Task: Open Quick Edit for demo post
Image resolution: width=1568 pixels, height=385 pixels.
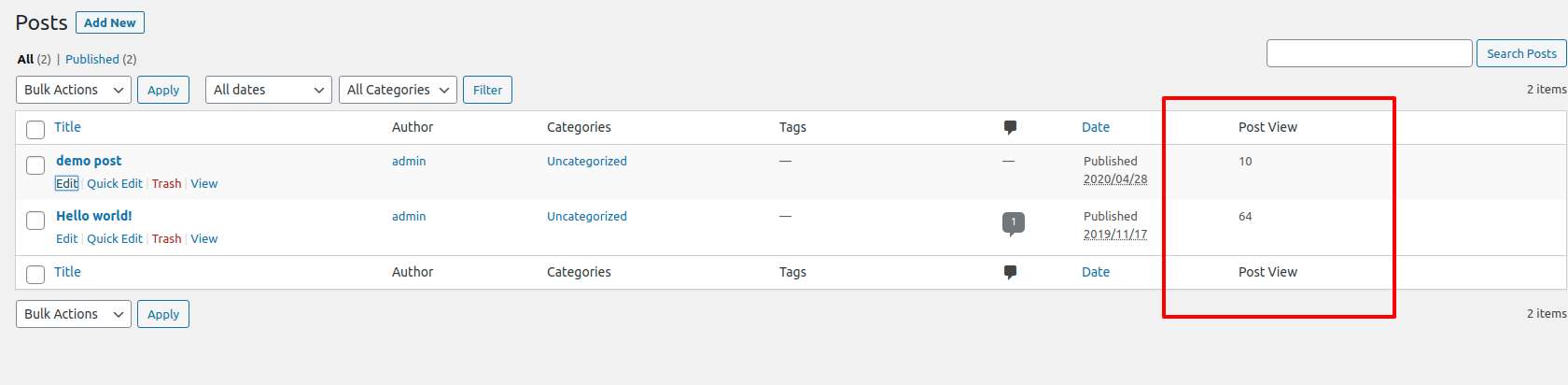Action: pyautogui.click(x=115, y=184)
